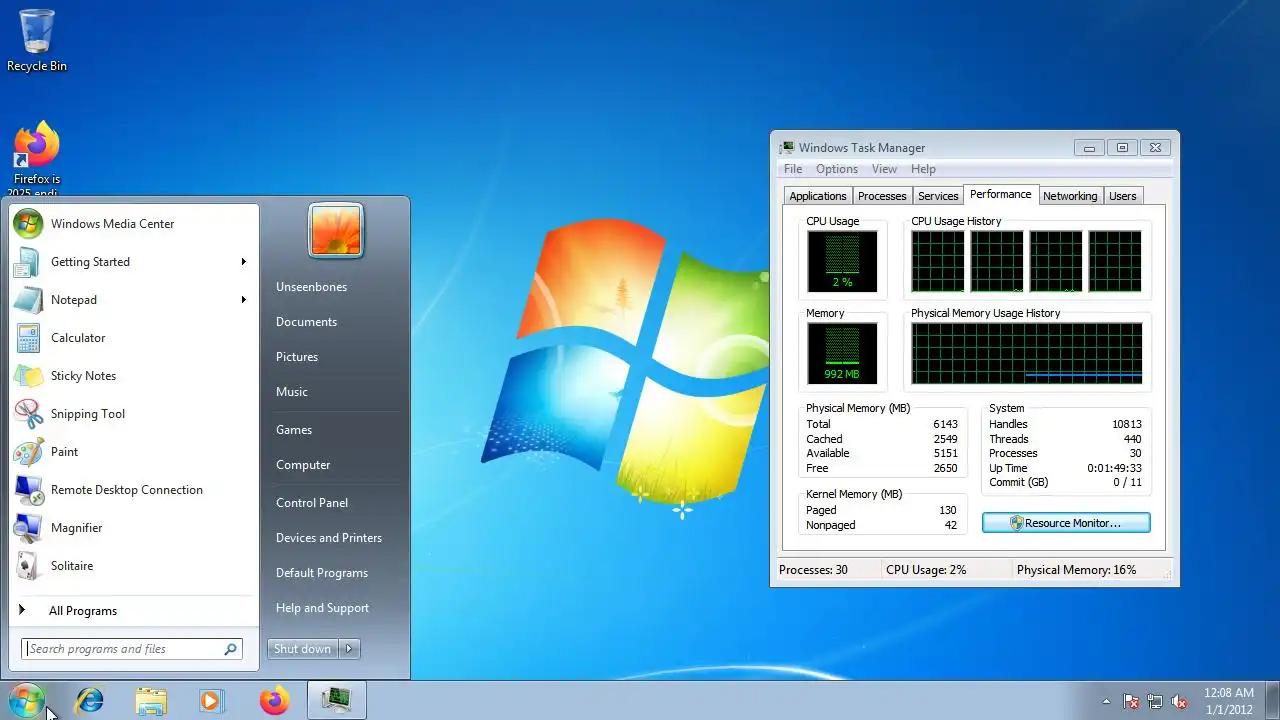Click the Shut down button
The width and height of the screenshot is (1280, 720).
[303, 649]
